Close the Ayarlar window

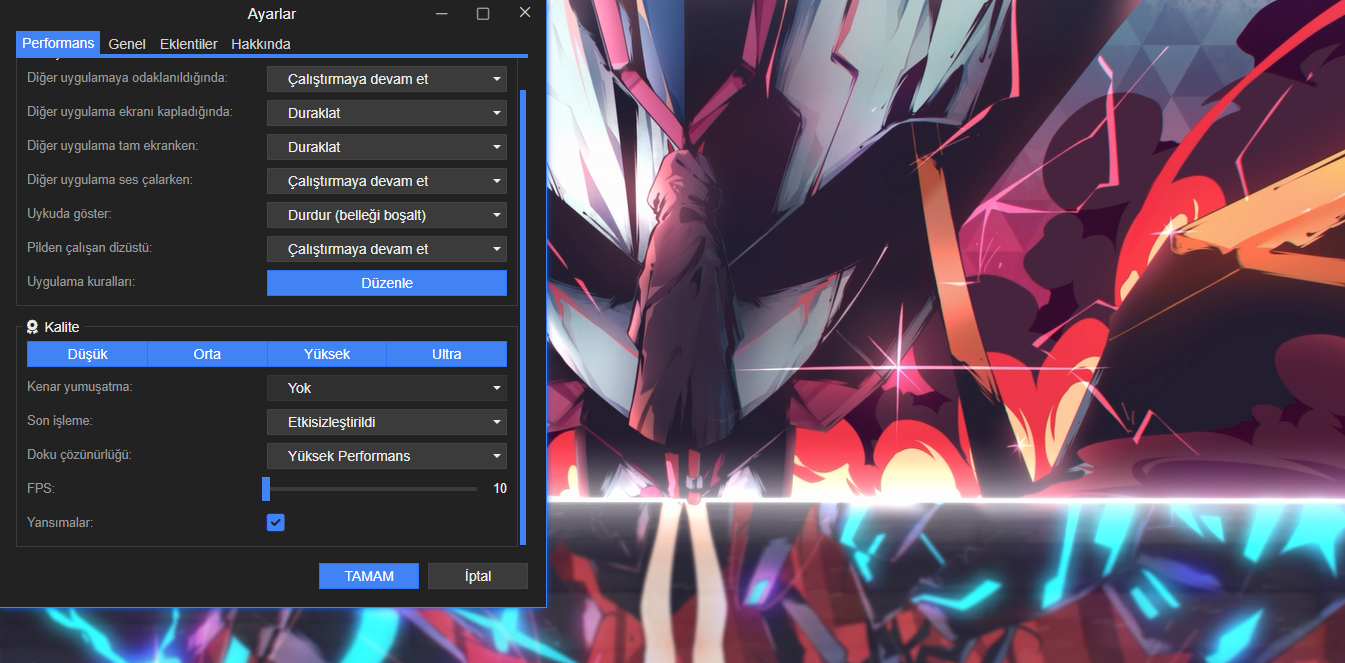525,13
